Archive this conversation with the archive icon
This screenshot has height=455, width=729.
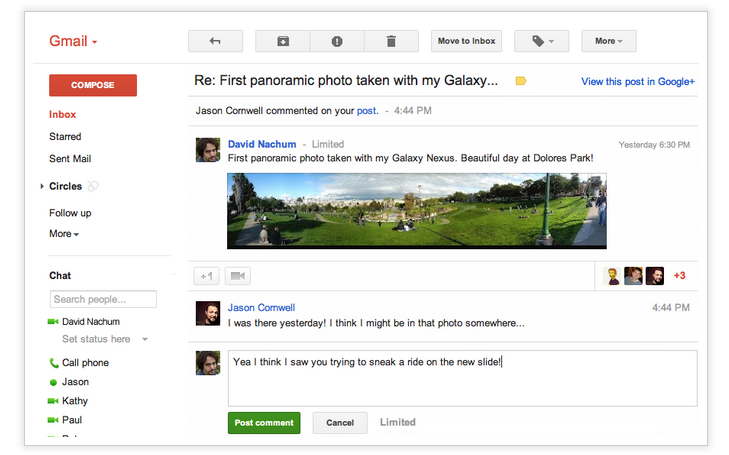pos(283,41)
